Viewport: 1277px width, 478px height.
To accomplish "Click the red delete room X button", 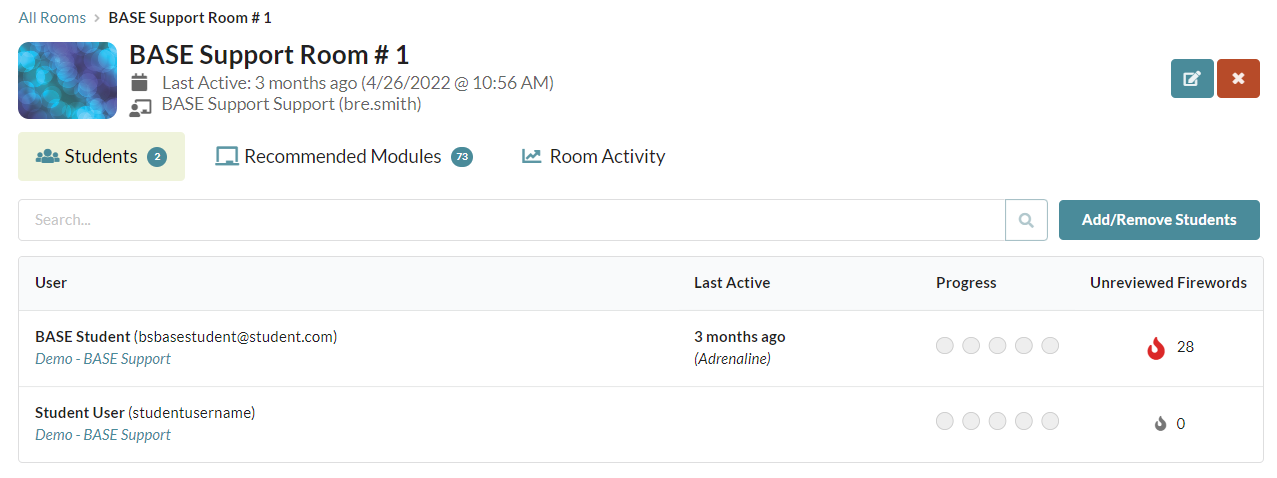I will pos(1238,78).
